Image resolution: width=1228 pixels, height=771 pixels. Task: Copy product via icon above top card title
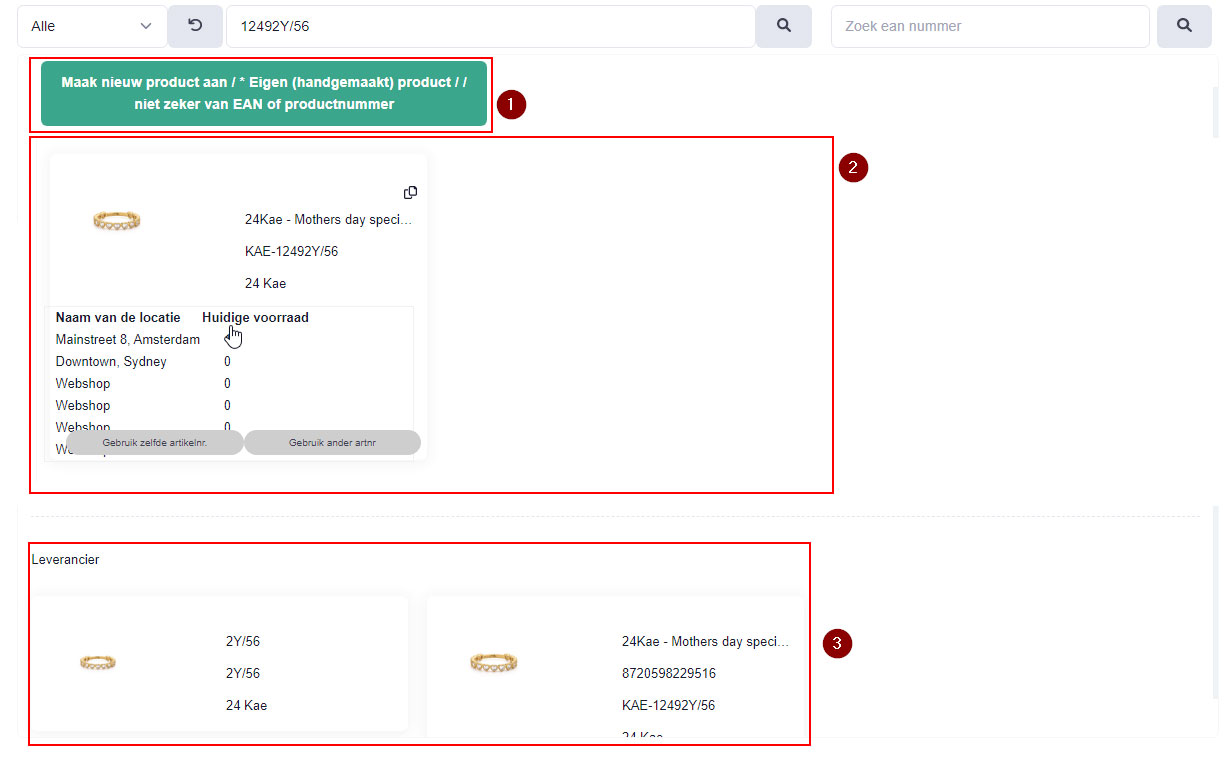point(410,192)
